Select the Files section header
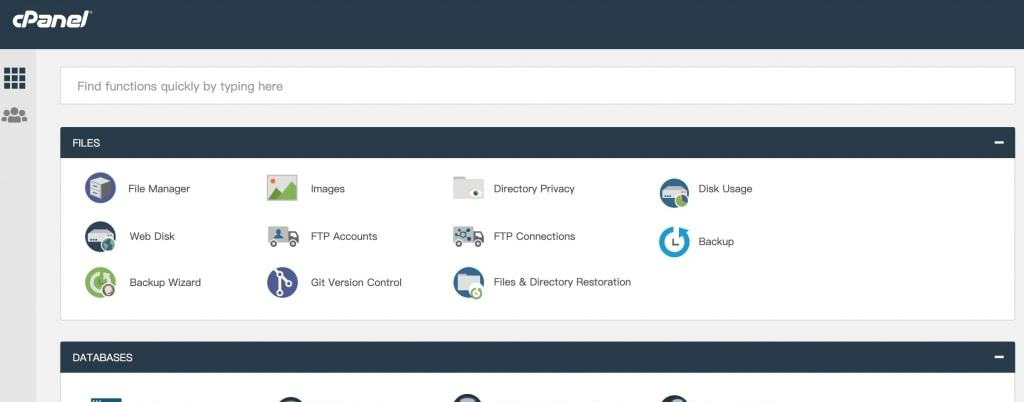This screenshot has height=402, width=1024. click(x=87, y=143)
